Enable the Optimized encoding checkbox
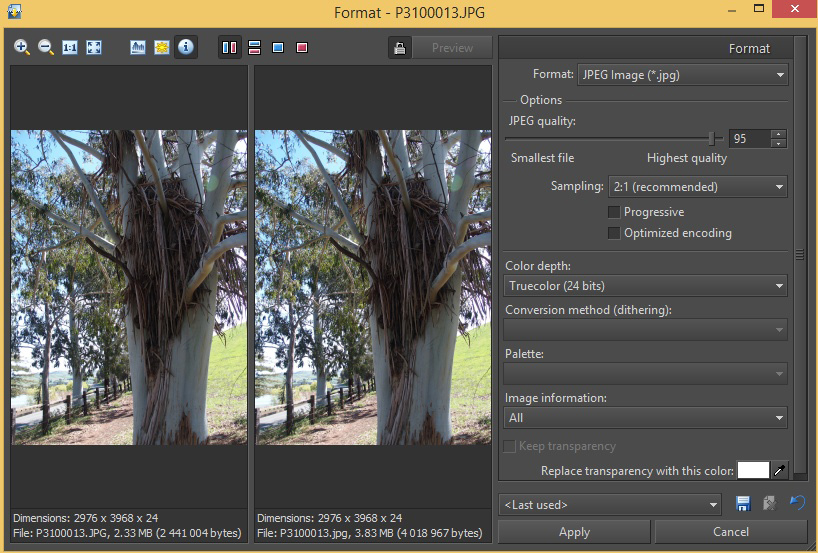 [614, 233]
